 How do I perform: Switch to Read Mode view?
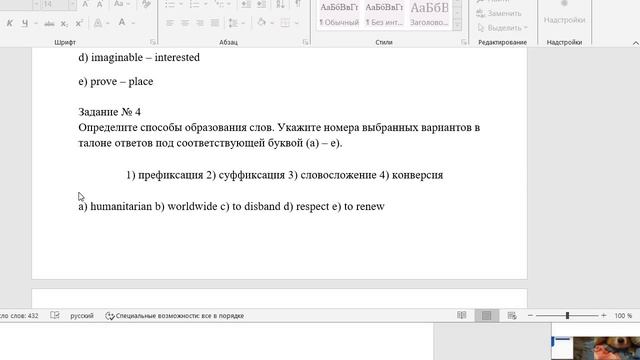(x=462, y=315)
